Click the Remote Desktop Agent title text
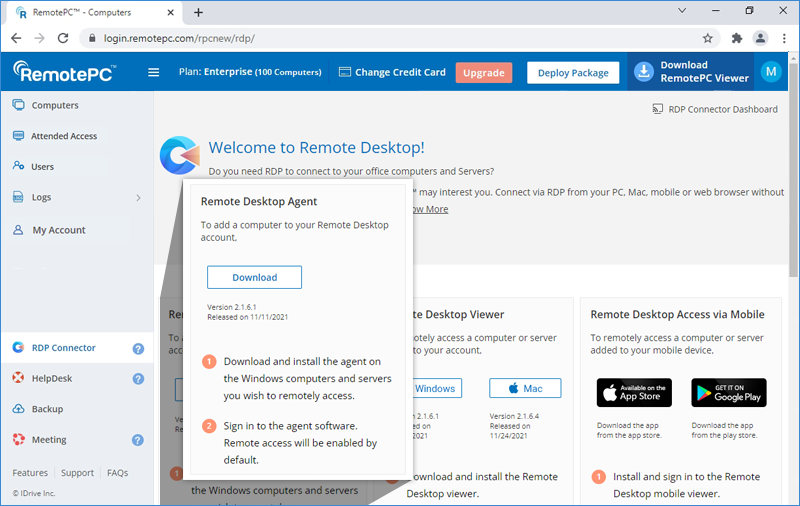This screenshot has width=800, height=506. coord(259,201)
